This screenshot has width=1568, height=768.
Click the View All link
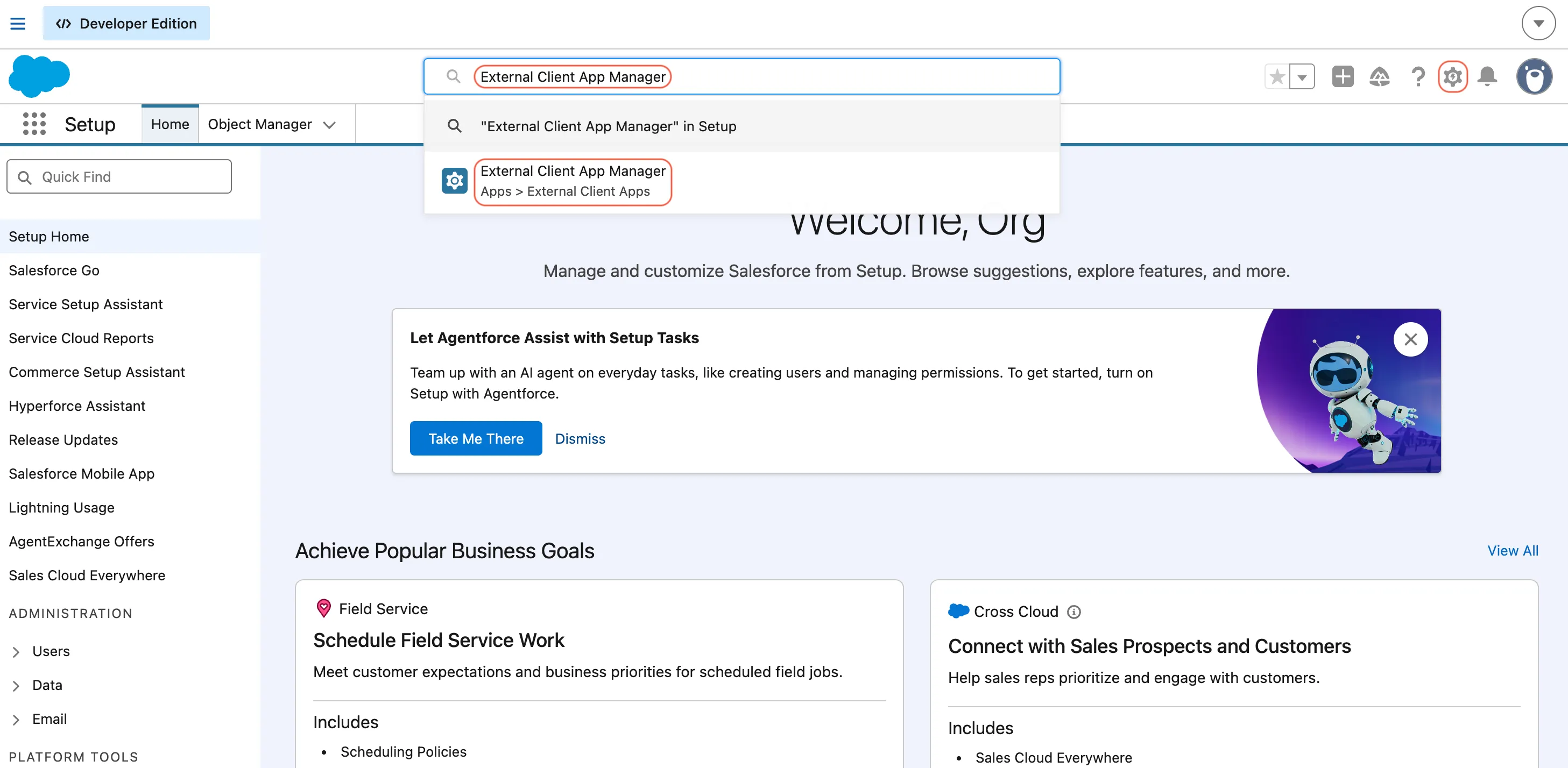1513,551
